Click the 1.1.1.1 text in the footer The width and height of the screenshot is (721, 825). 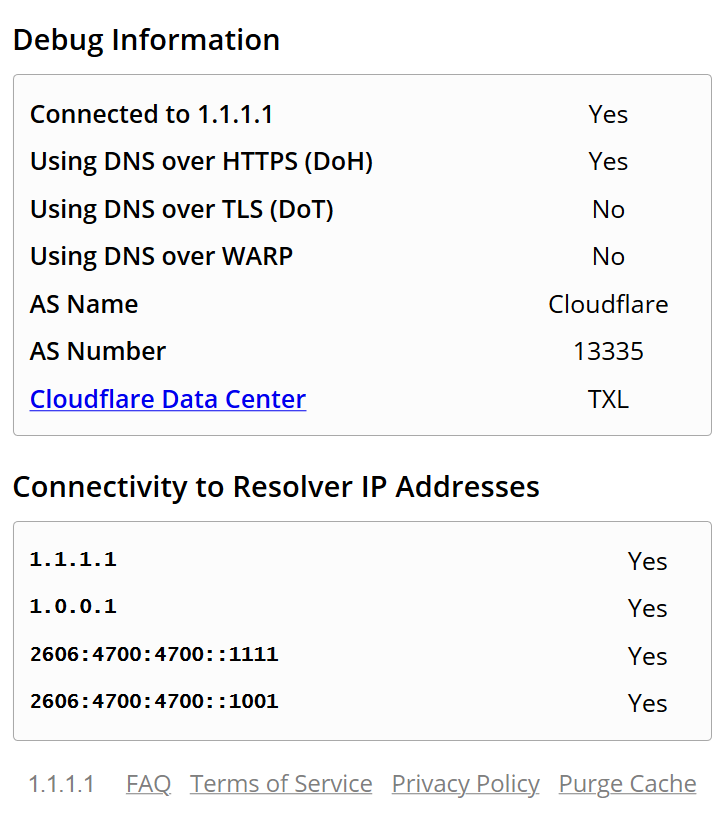pyautogui.click(x=61, y=784)
